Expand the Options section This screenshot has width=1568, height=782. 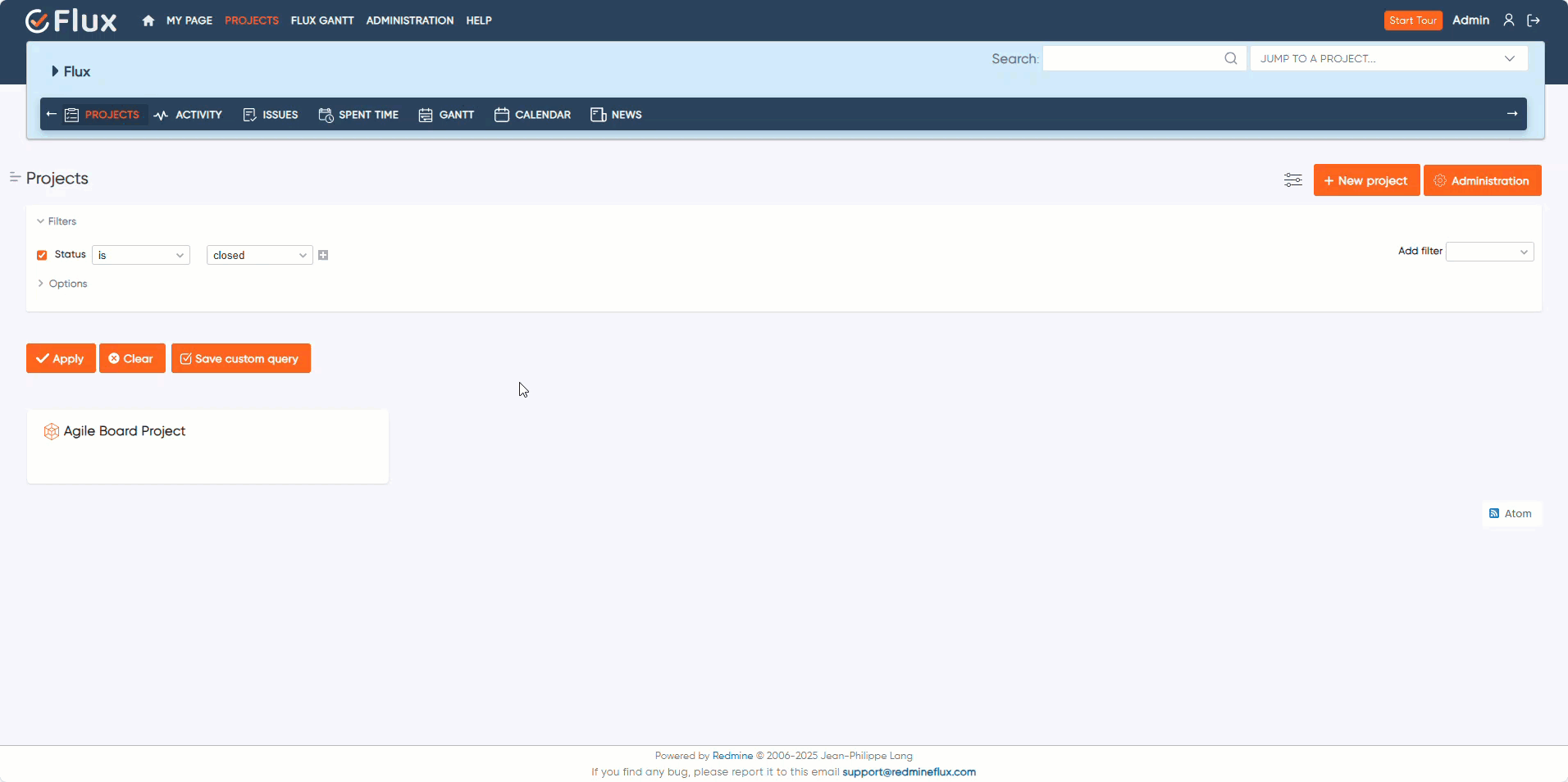coord(62,284)
